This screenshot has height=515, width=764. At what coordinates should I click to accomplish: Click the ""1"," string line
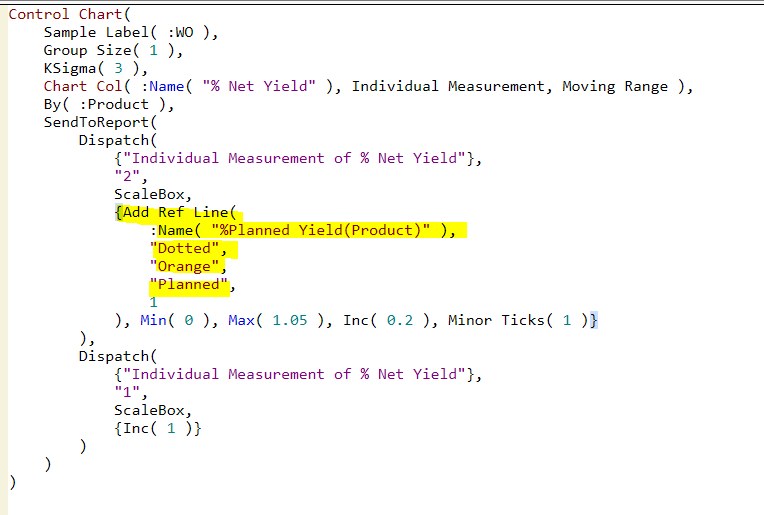coord(131,392)
